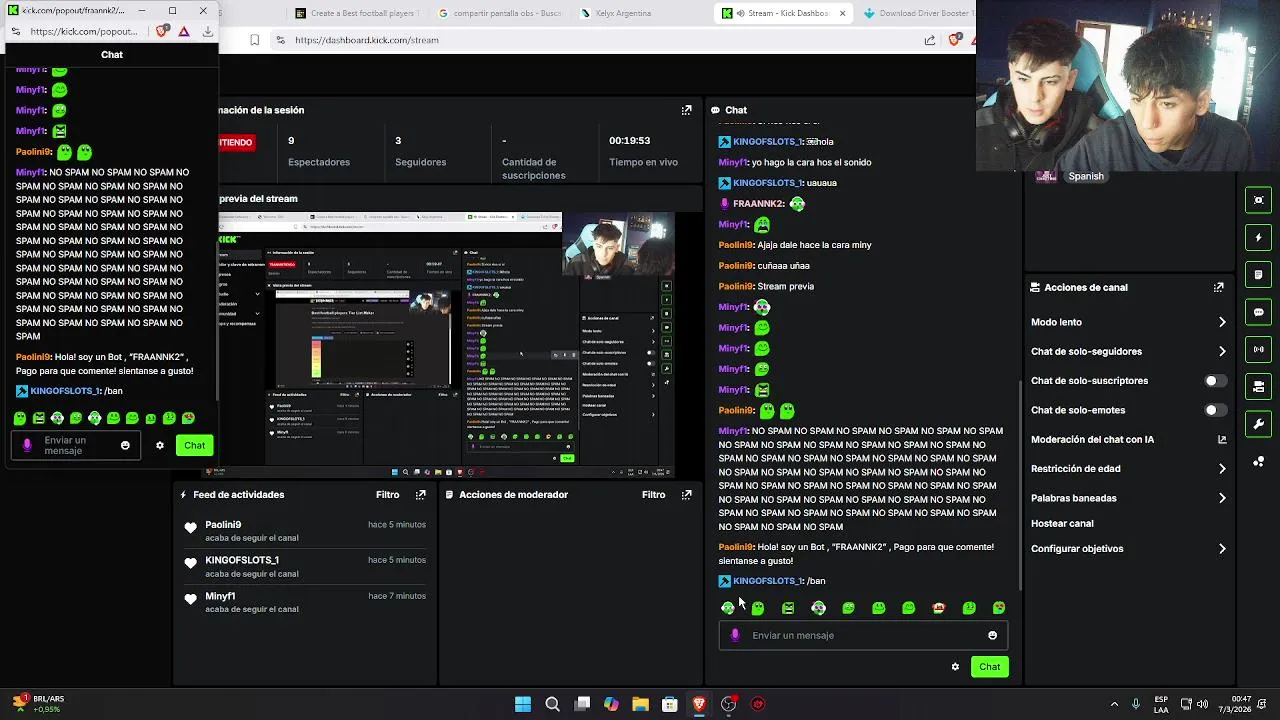The width and height of the screenshot is (1280, 720).
Task: Open Paolini9 entry in activity feed
Action: pos(304,531)
